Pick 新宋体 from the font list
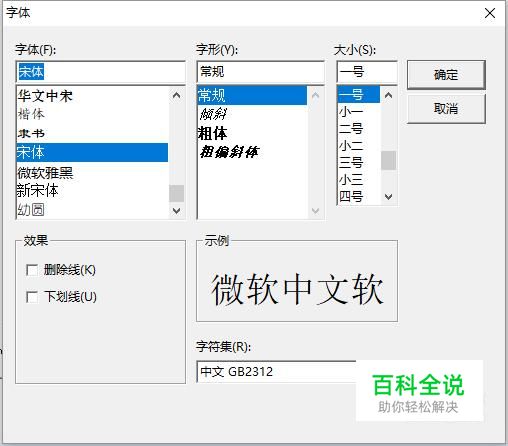 pos(92,191)
